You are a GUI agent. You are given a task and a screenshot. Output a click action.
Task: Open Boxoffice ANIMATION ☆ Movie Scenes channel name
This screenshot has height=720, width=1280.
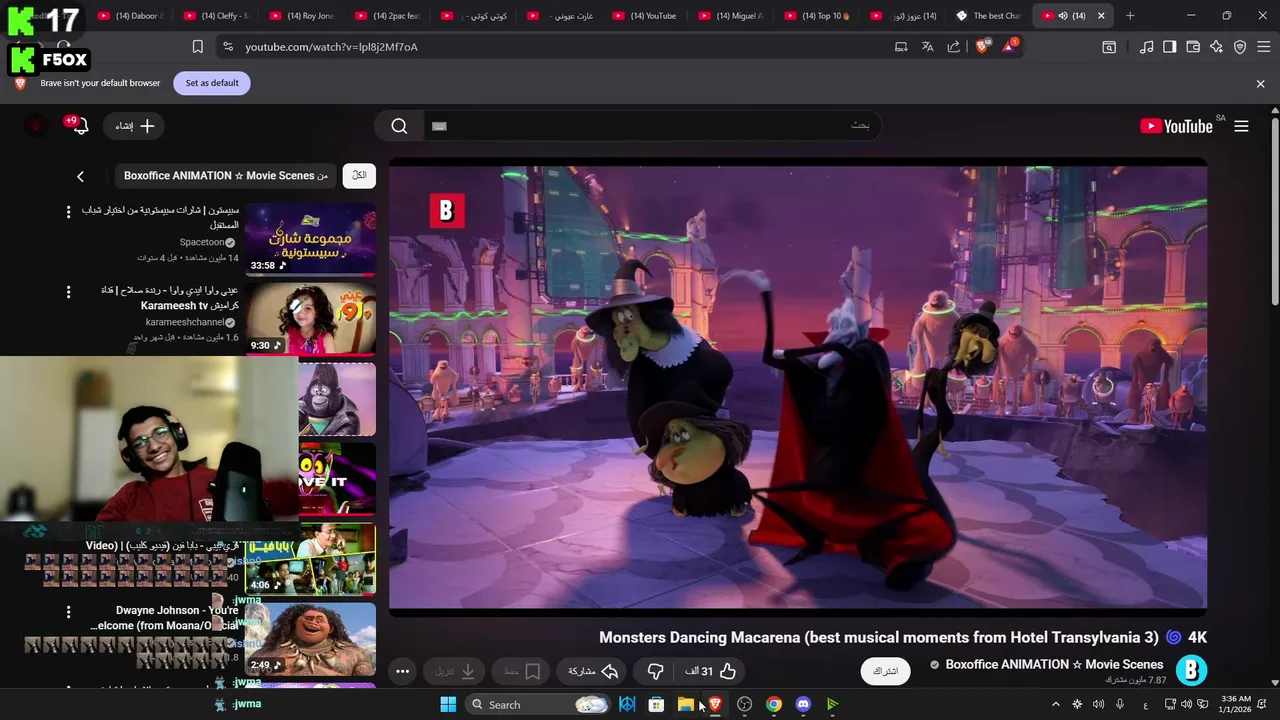1054,664
